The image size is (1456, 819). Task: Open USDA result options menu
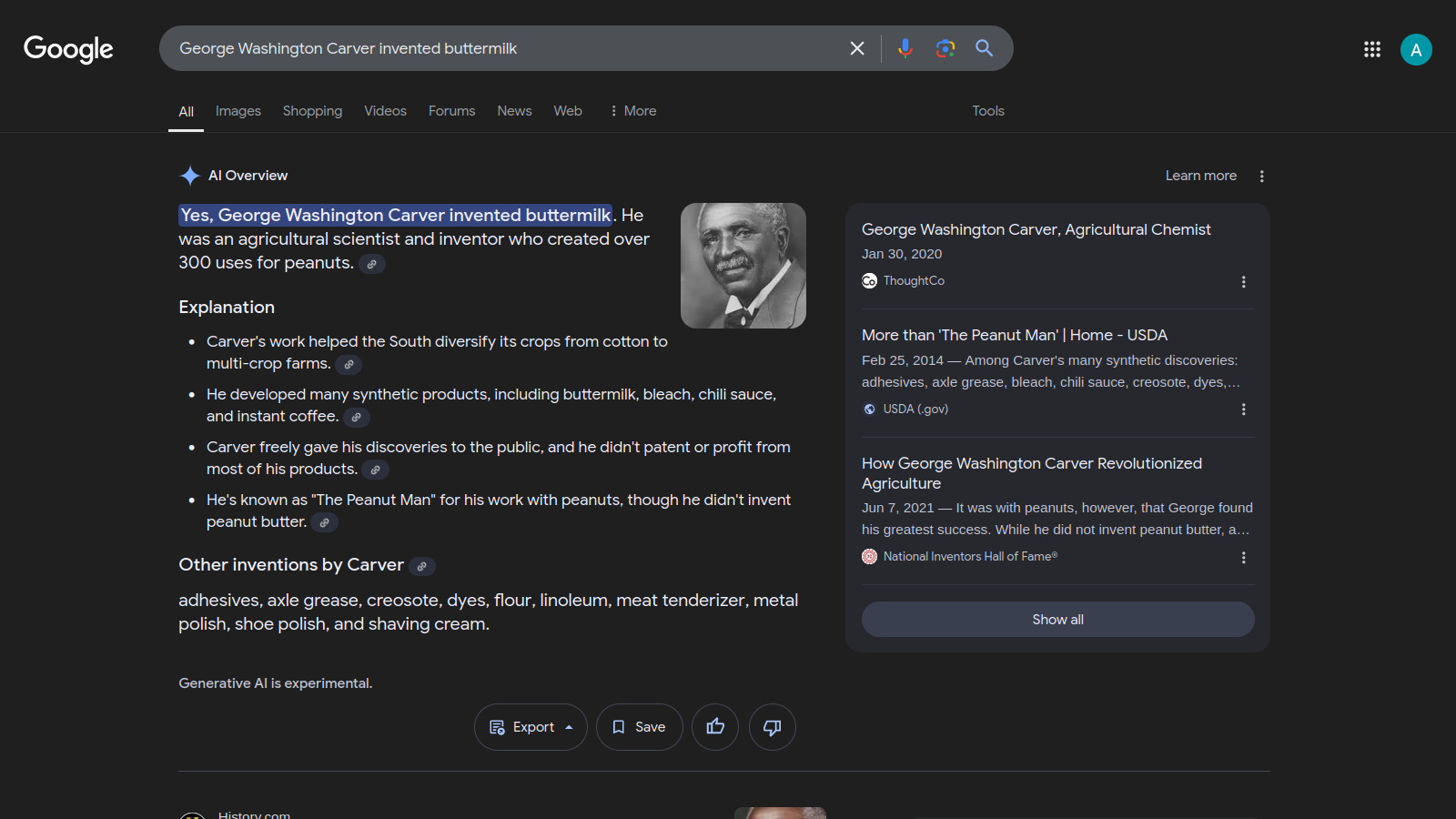(1244, 409)
